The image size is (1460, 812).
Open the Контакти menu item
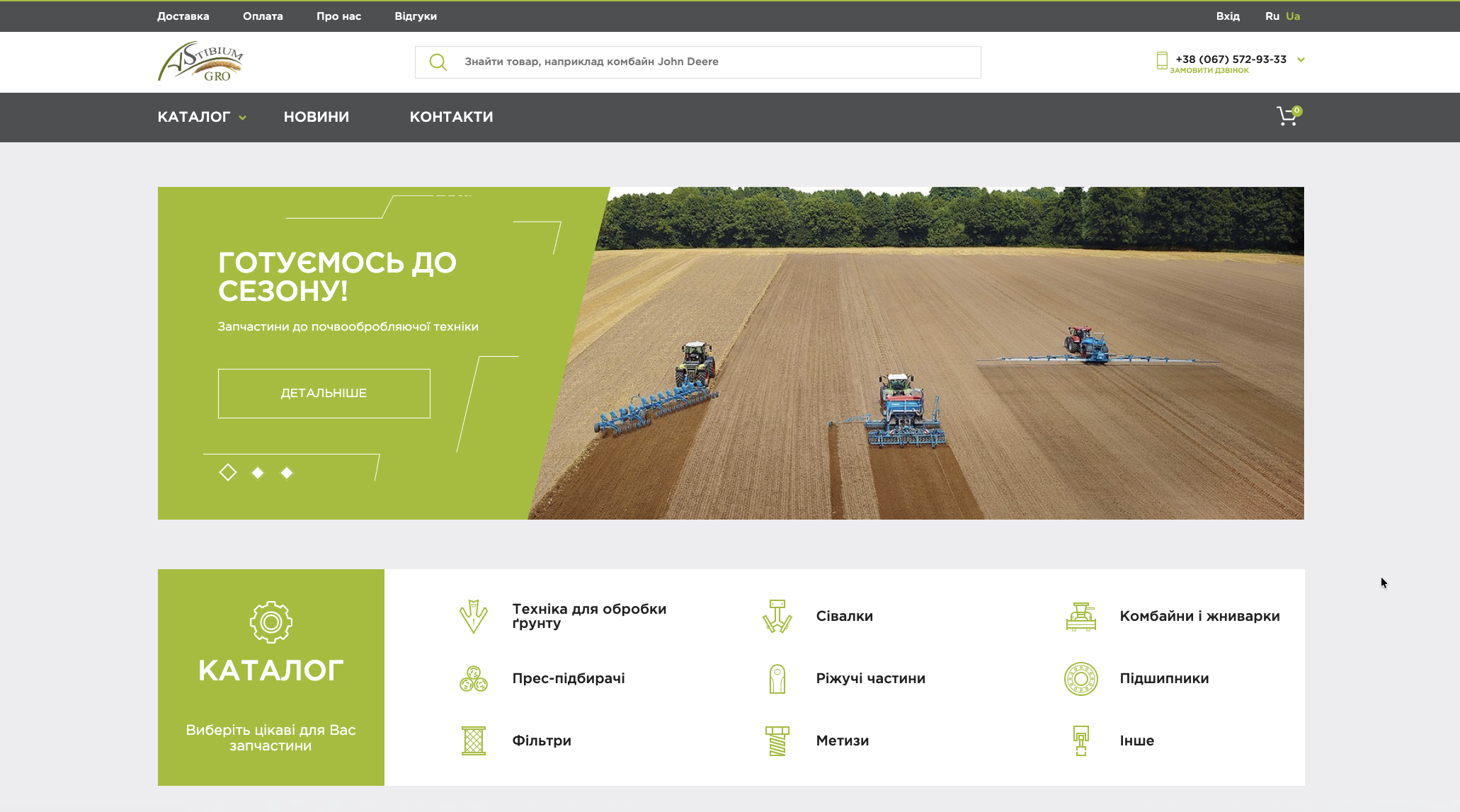(451, 117)
